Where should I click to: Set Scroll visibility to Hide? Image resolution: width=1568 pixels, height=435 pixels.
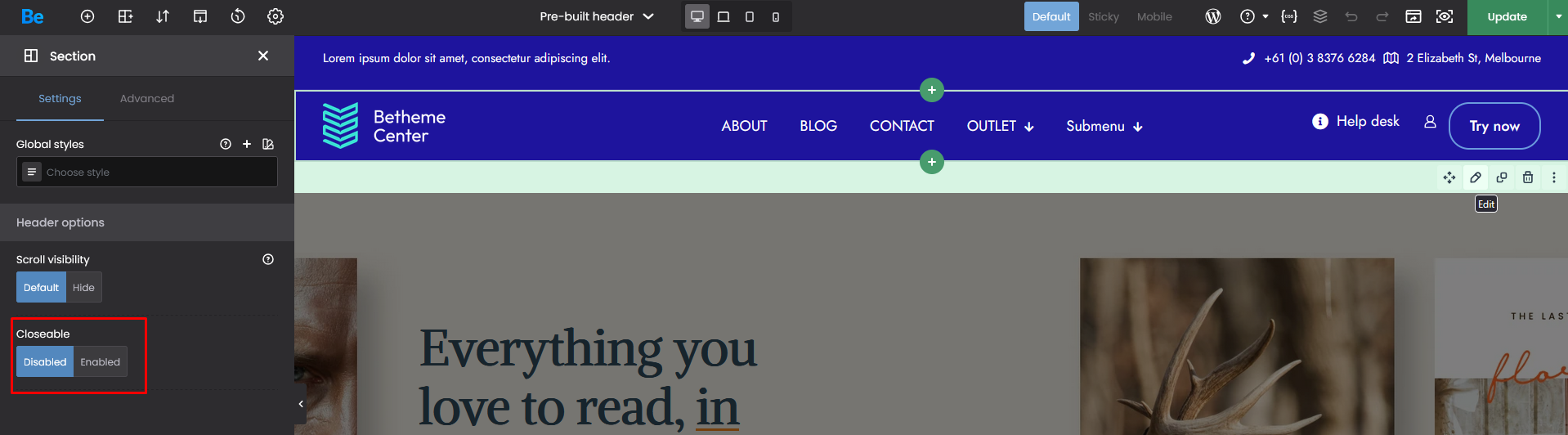83,288
